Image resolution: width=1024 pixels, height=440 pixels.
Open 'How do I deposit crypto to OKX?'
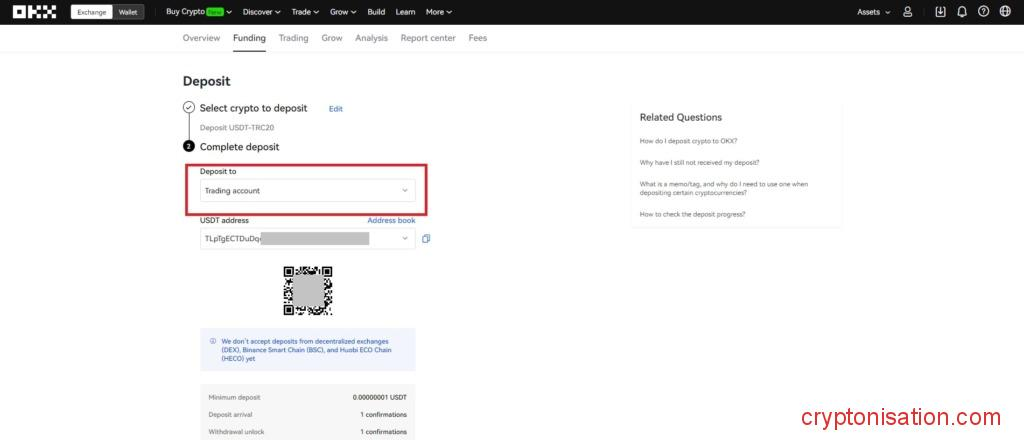pyautogui.click(x=688, y=141)
